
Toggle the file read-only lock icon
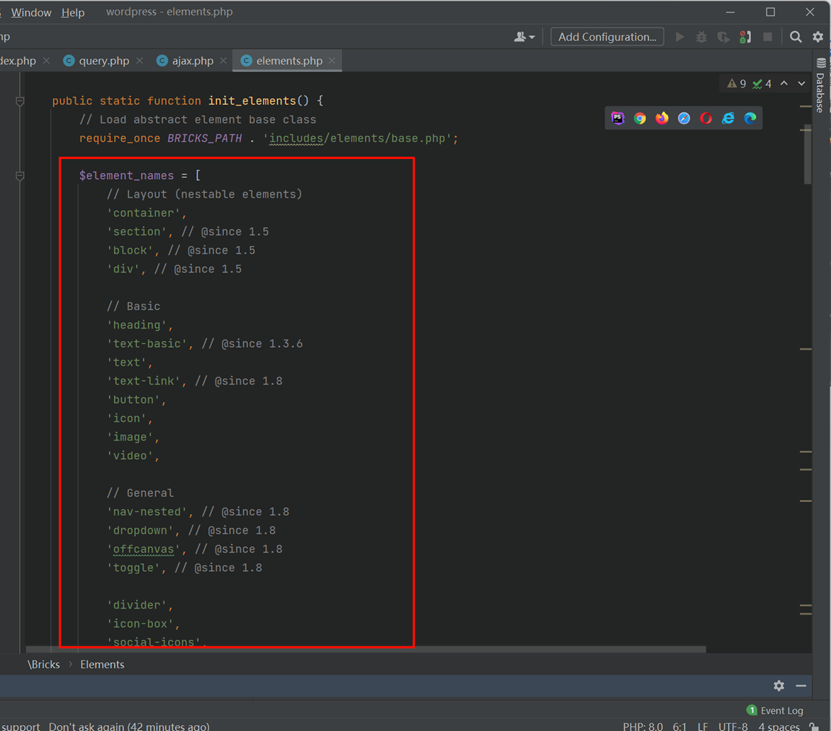pos(814,726)
